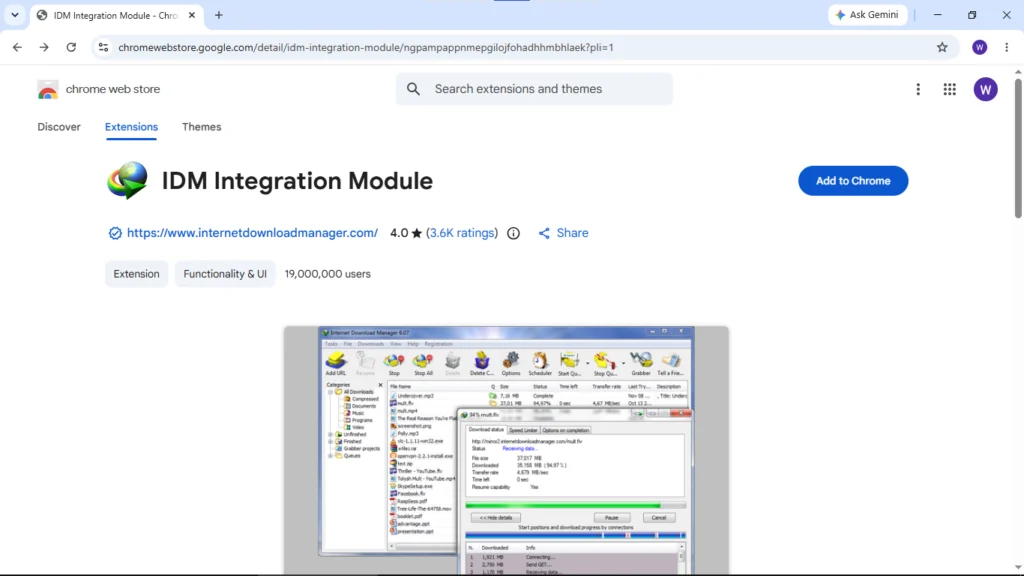1024x576 pixels.
Task: Bookmark this page with the star icon
Action: point(942,47)
